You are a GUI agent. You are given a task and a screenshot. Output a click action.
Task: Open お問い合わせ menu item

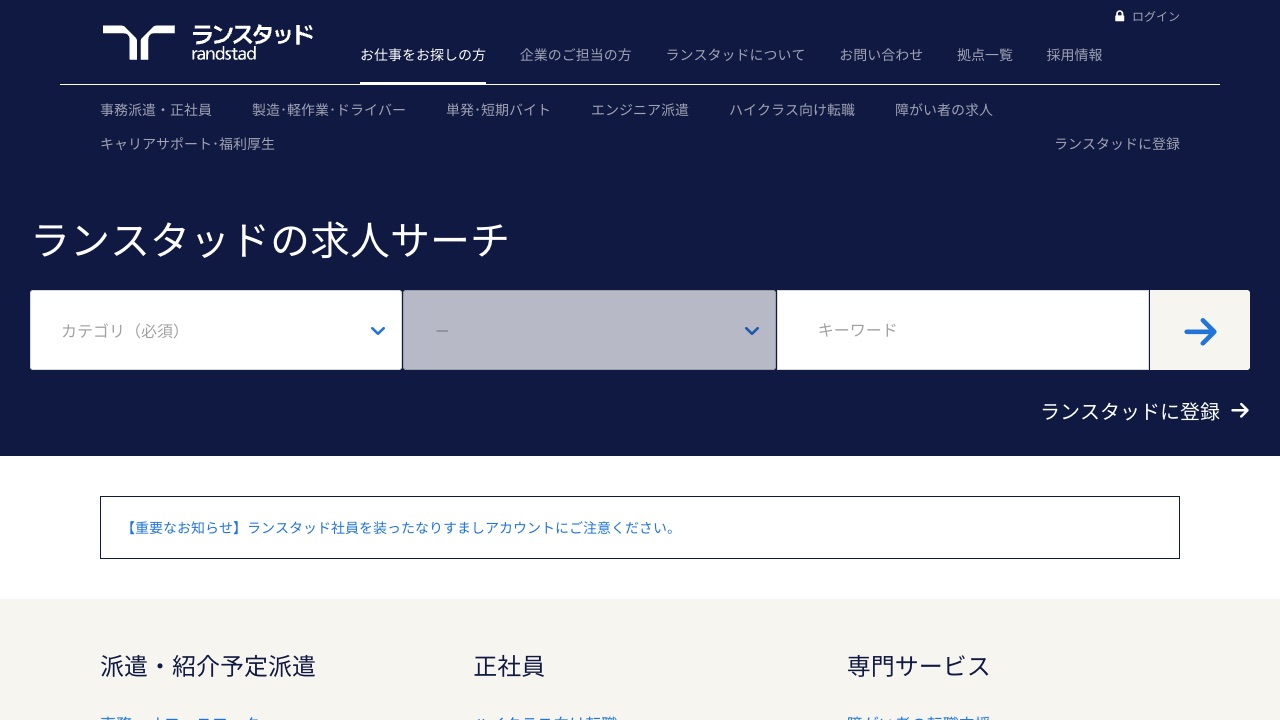(881, 55)
